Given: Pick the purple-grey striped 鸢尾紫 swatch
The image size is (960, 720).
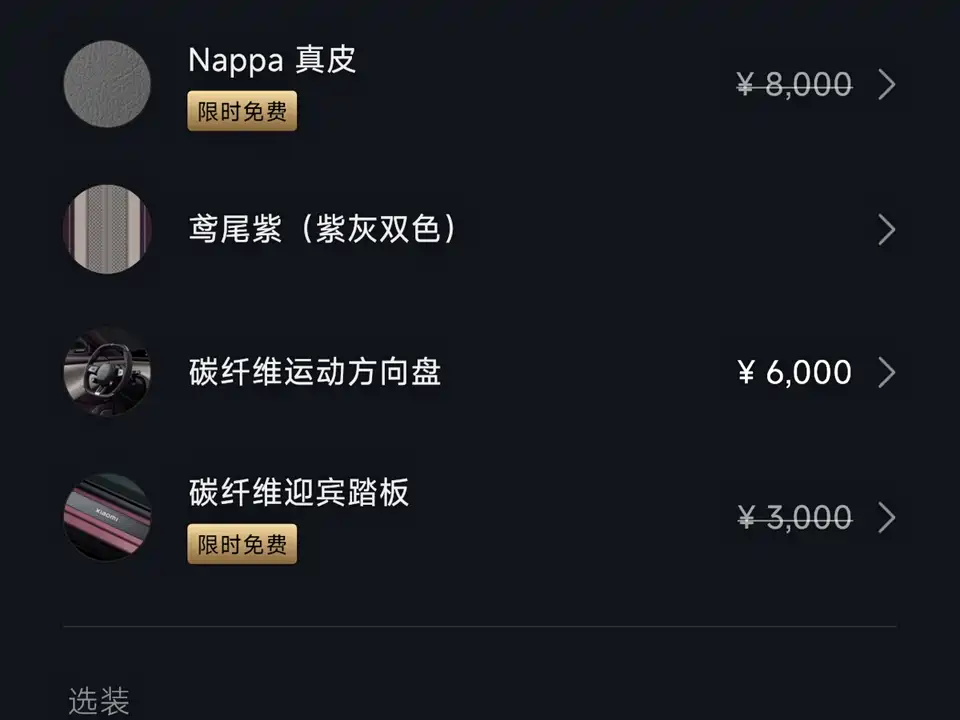Looking at the screenshot, I should (107, 229).
